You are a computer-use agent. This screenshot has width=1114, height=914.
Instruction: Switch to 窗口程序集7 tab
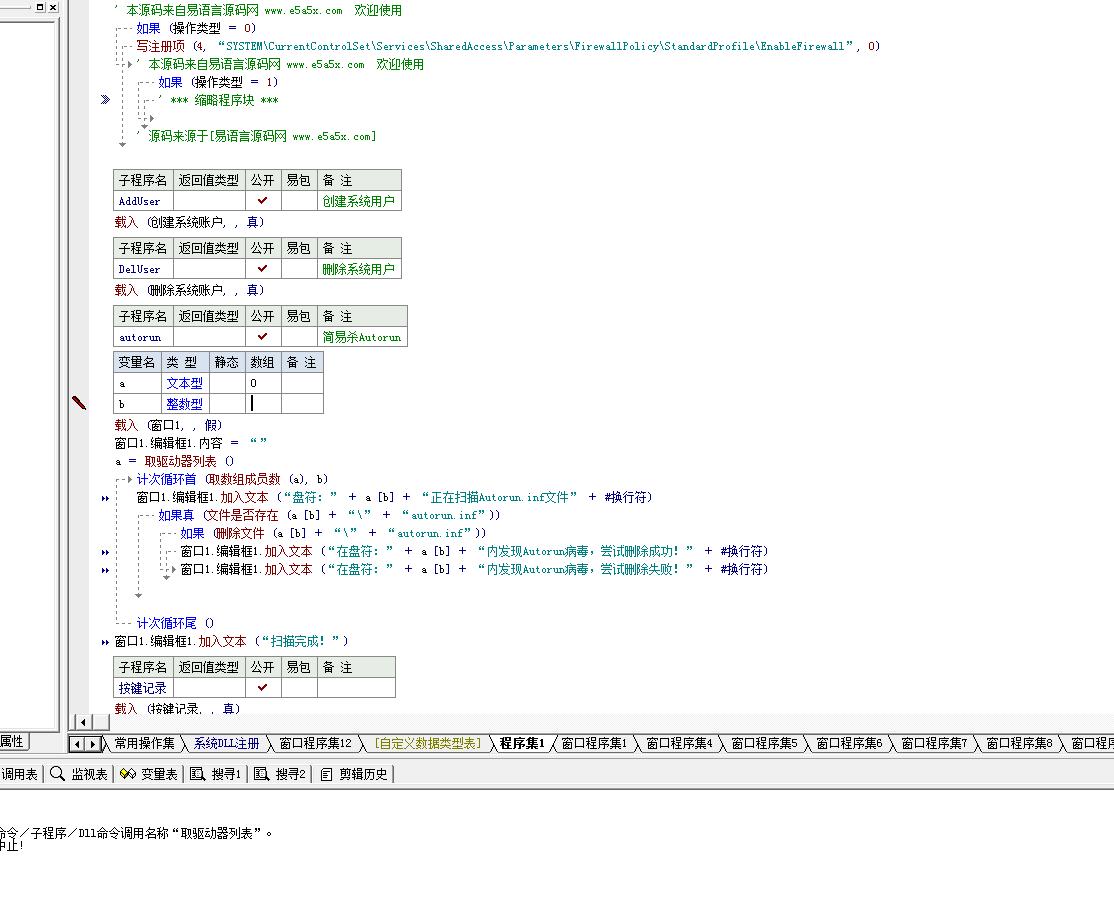pyautogui.click(x=934, y=743)
